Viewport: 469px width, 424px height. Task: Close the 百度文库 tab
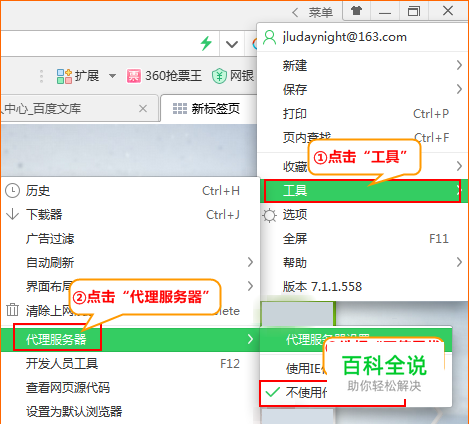pos(143,109)
